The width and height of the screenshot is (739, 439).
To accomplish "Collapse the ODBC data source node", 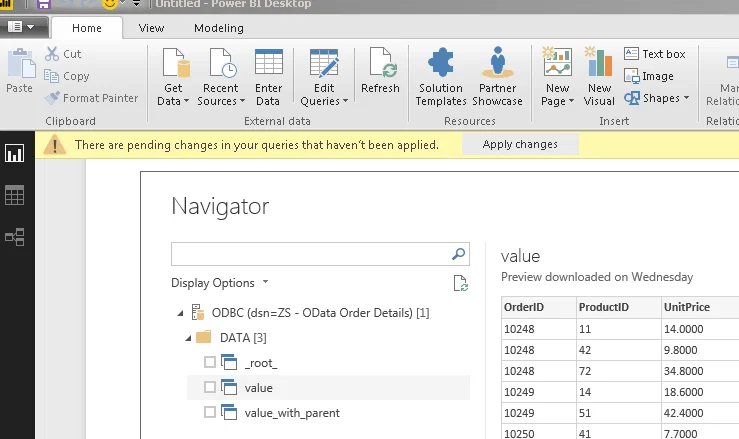I will 180,313.
